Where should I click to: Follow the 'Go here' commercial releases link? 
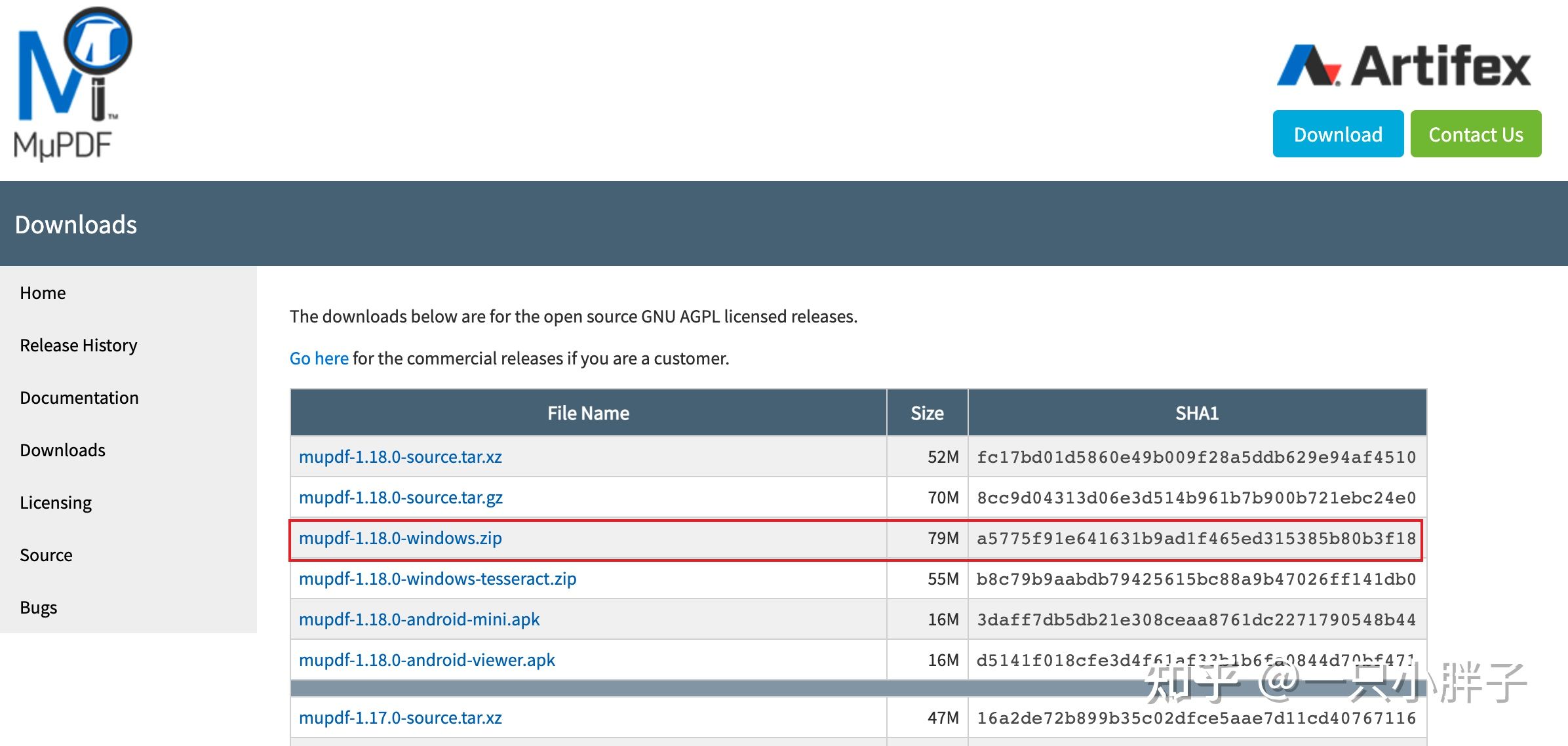pyautogui.click(x=319, y=359)
